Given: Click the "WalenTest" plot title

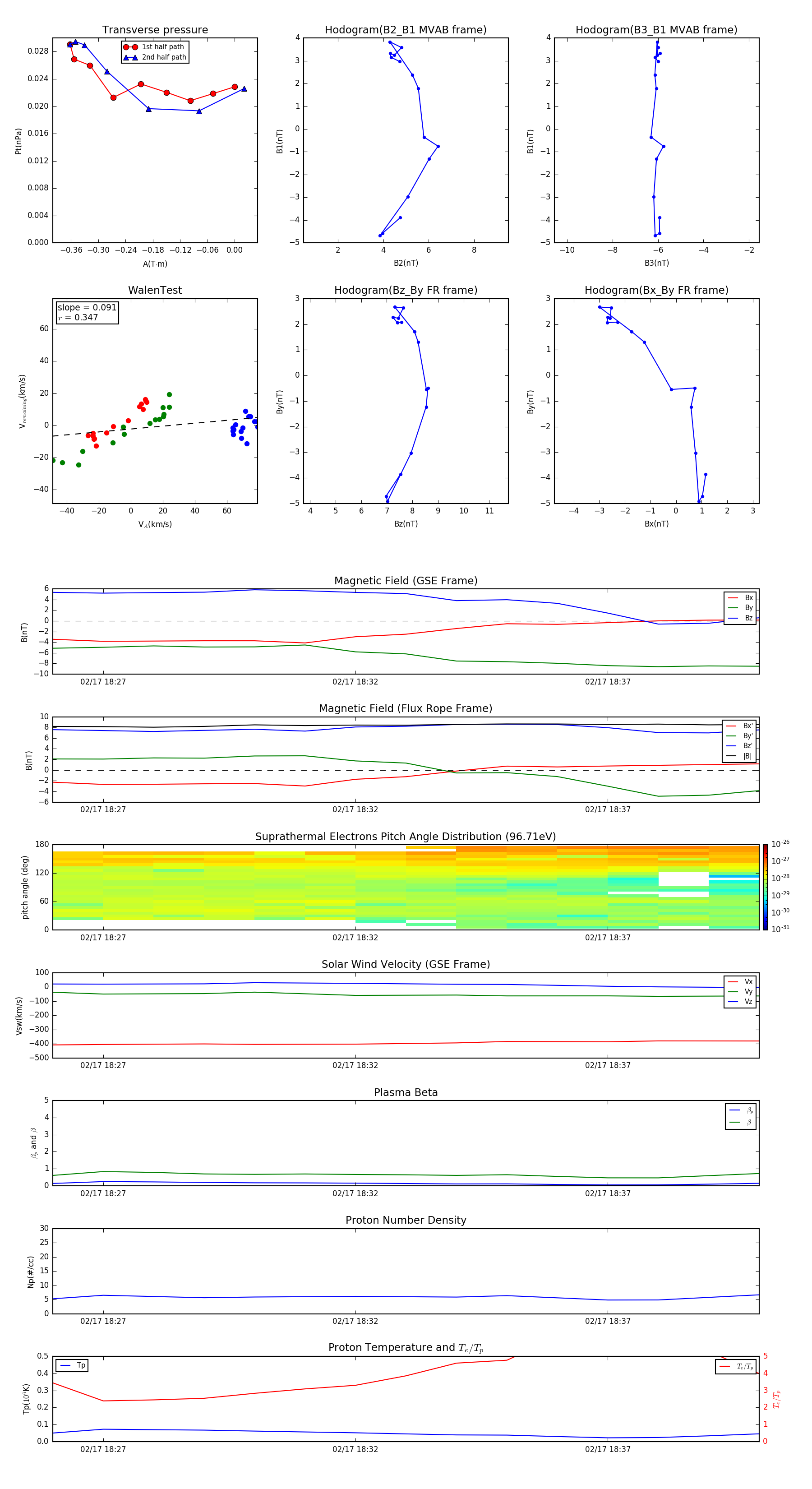Looking at the screenshot, I should click(155, 290).
